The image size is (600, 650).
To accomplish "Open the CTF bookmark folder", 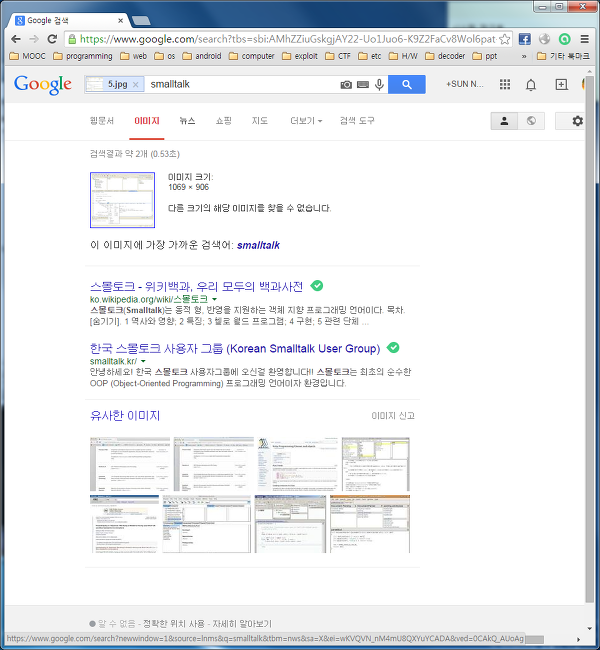I will [x=338, y=56].
